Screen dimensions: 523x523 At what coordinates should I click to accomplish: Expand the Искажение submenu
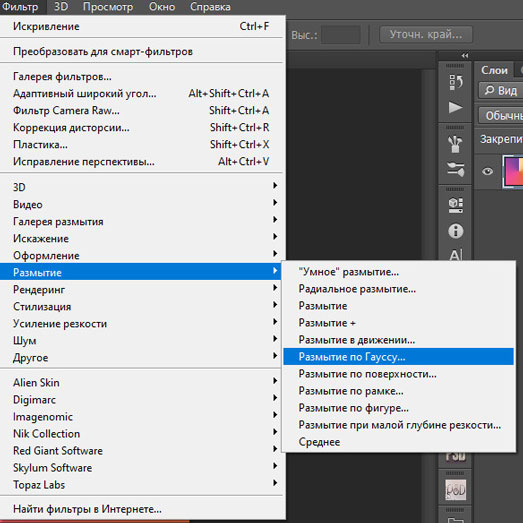click(141, 238)
